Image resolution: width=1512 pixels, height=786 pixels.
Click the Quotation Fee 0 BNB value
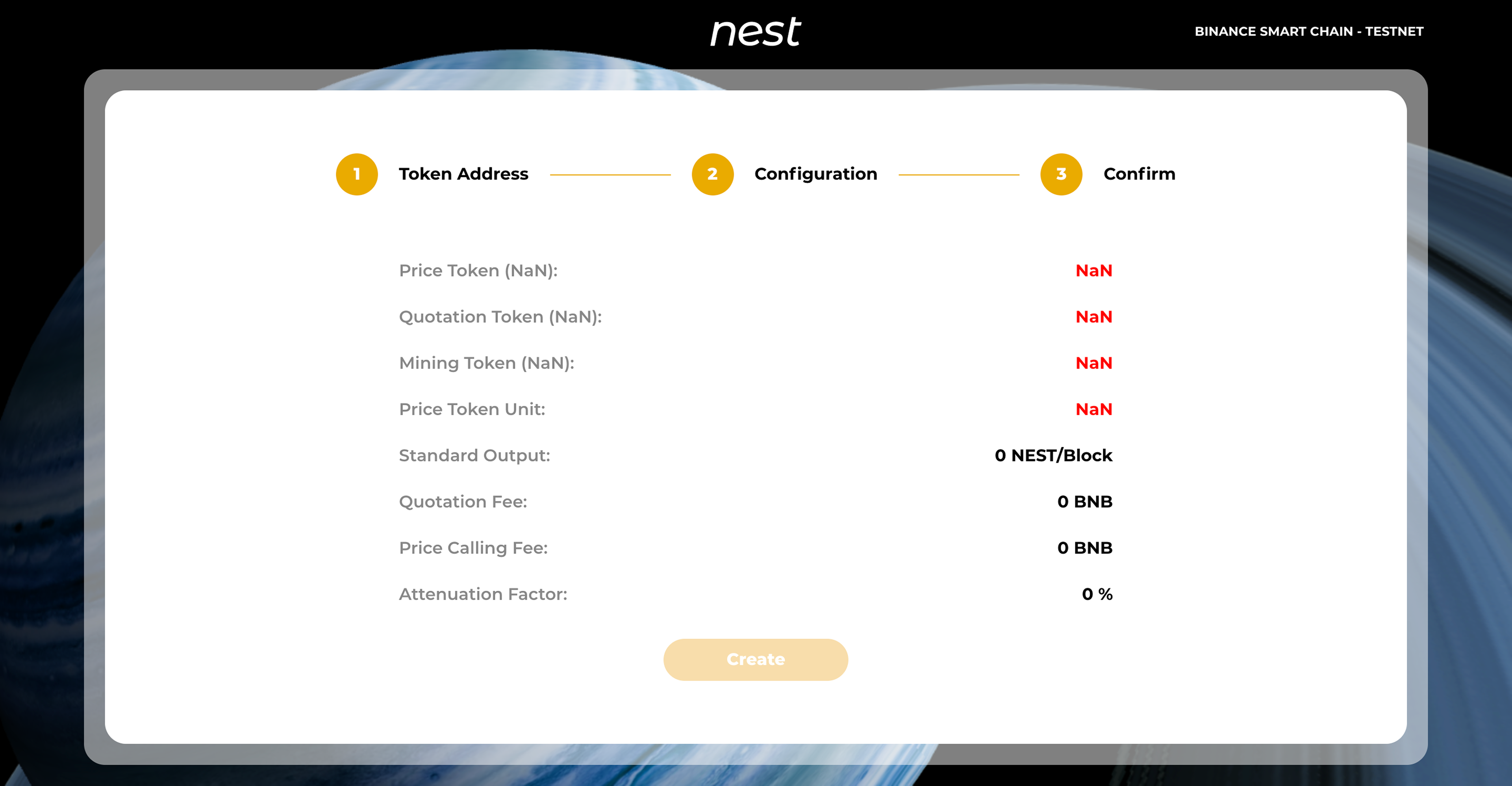pos(1084,502)
